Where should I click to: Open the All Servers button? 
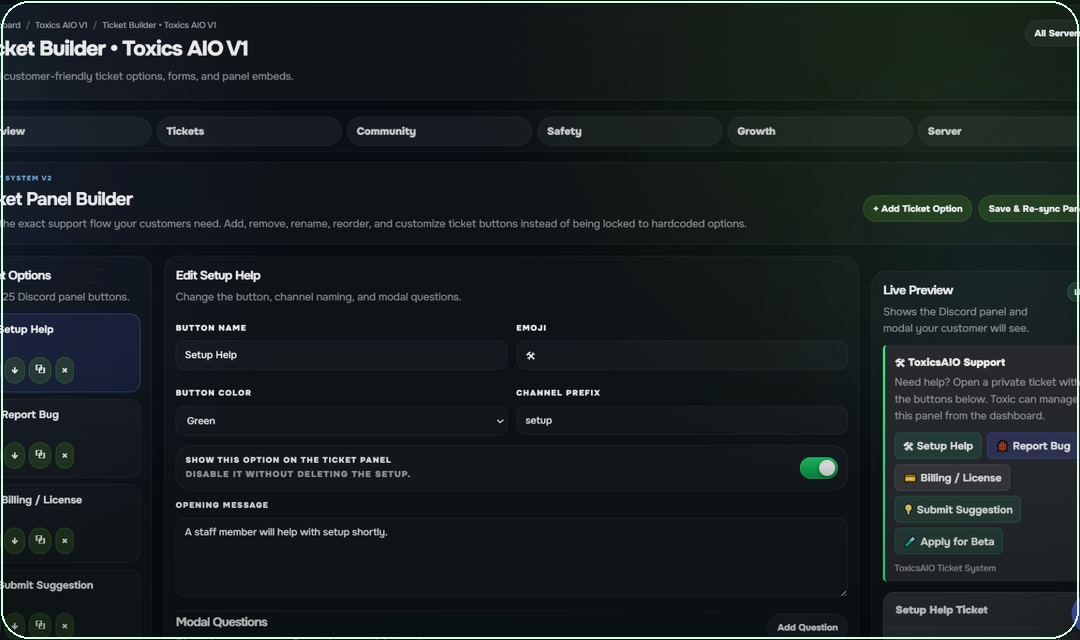pyautogui.click(x=1052, y=33)
